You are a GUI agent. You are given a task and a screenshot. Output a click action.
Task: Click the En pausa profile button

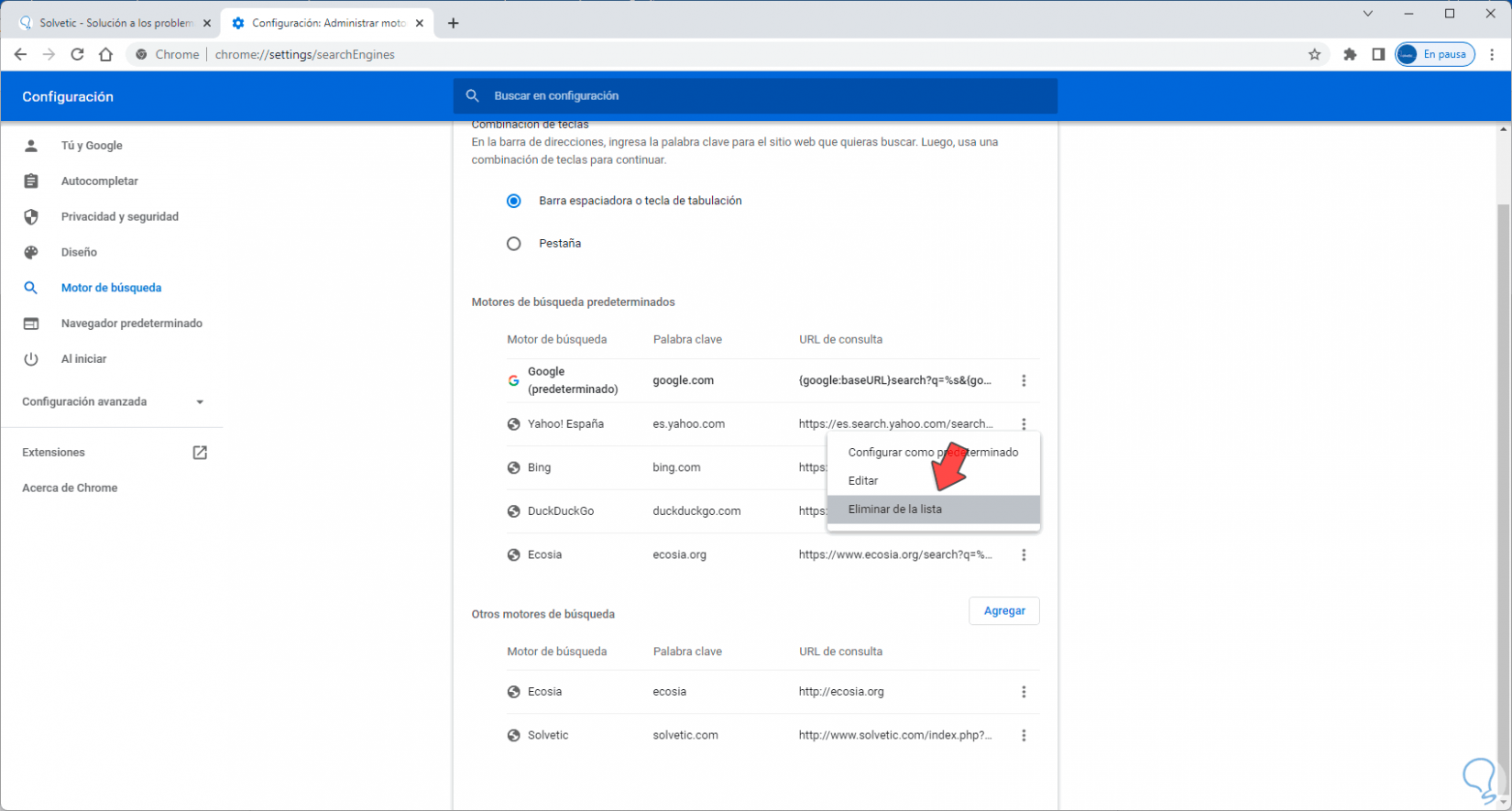point(1435,54)
